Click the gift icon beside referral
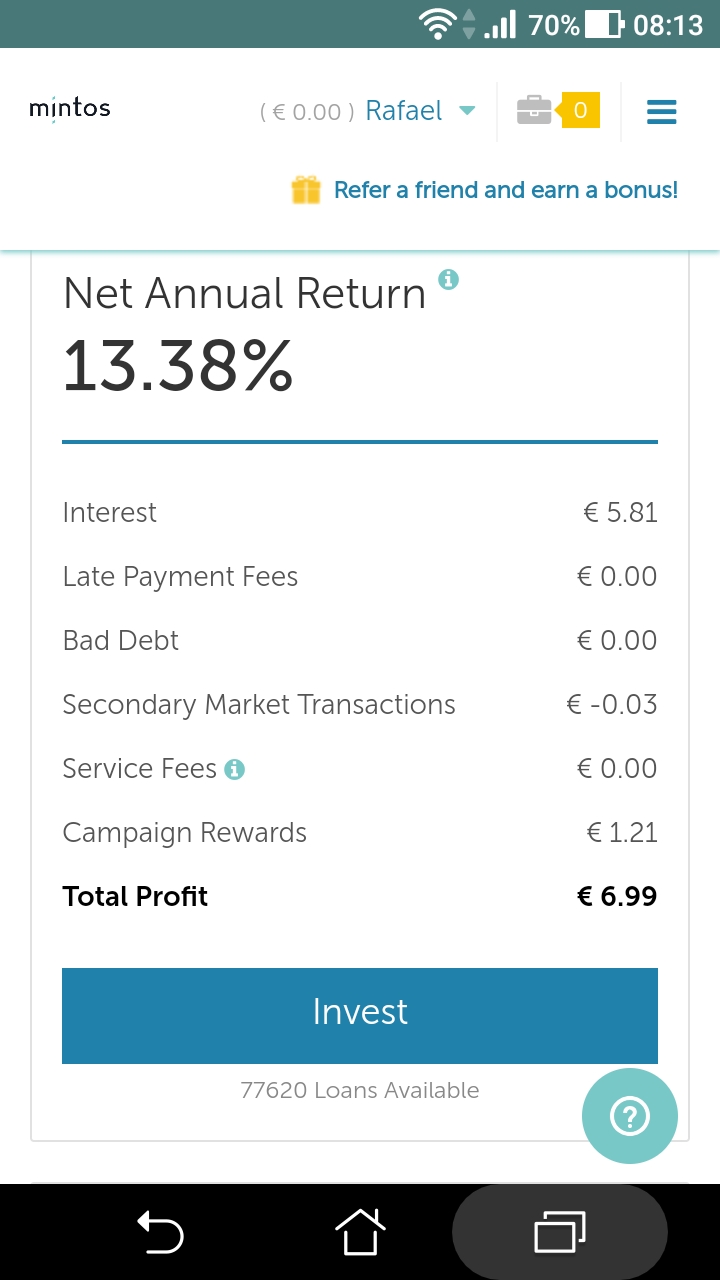 306,190
